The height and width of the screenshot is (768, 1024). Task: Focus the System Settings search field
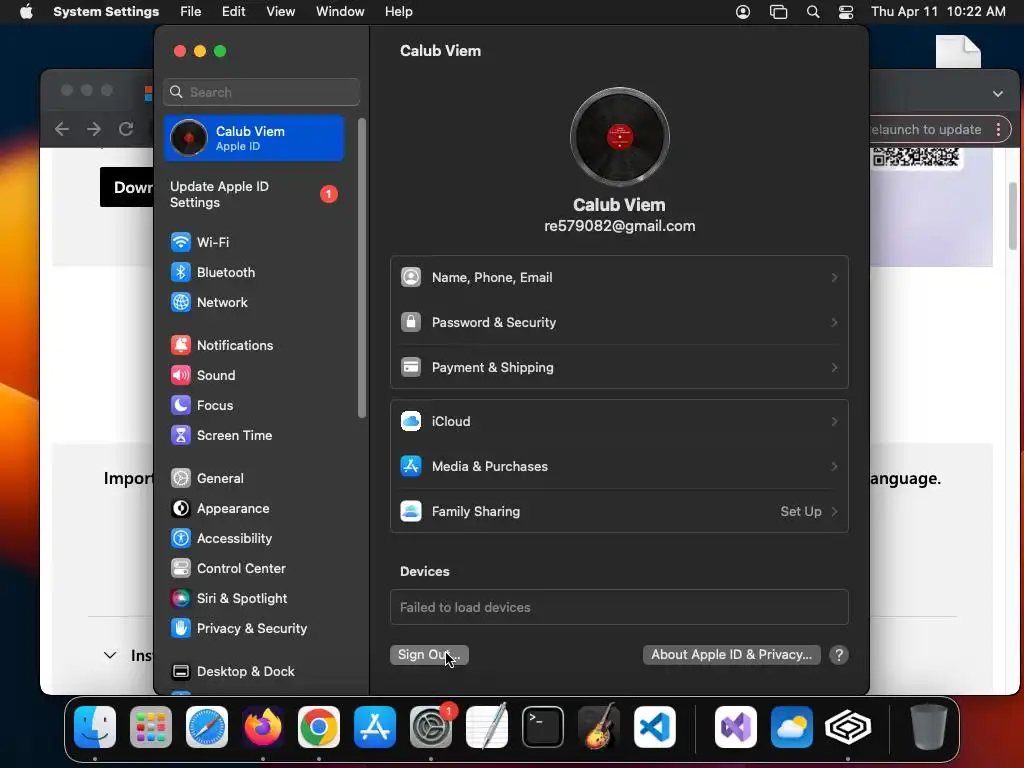[261, 92]
